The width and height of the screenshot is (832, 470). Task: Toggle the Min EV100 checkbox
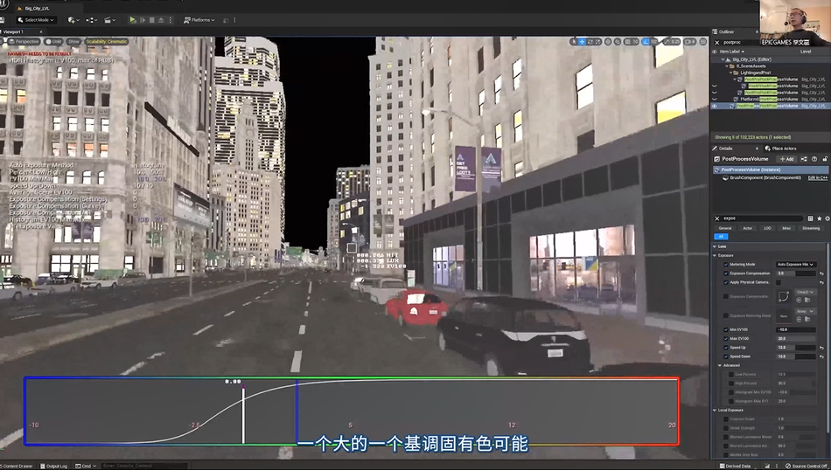pos(726,329)
